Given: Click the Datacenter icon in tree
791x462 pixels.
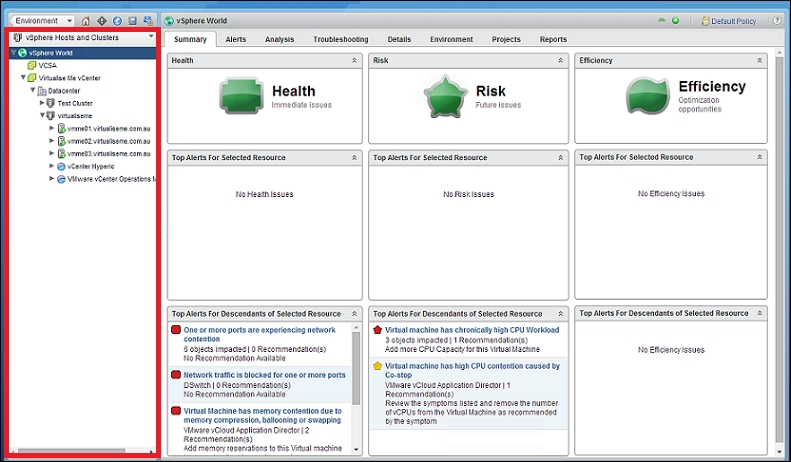Looking at the screenshot, I should [42, 91].
